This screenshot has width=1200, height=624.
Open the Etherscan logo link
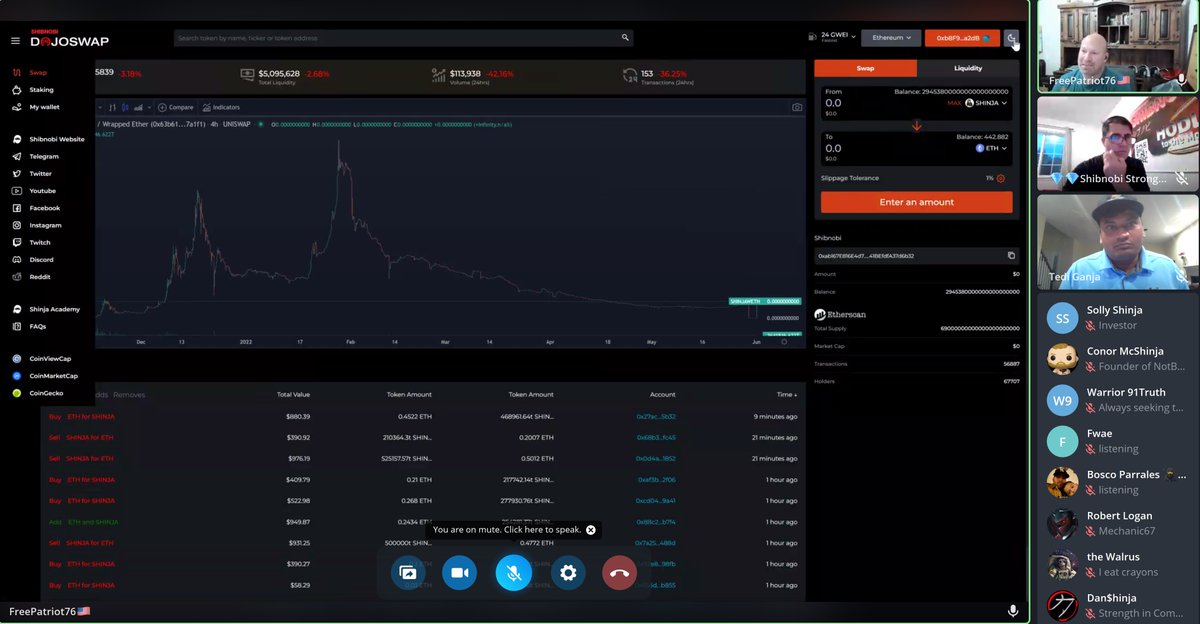(x=840, y=314)
